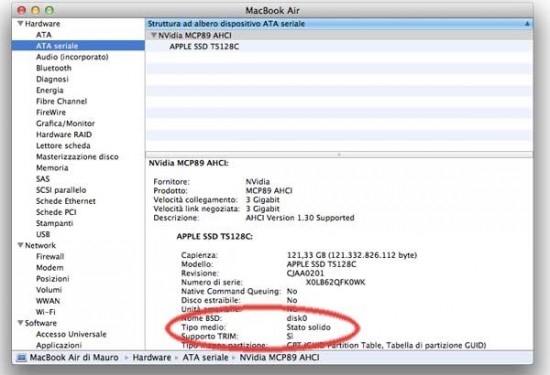Click the Native Command Queuing label
This screenshot has height=375, width=550.
(x=231, y=291)
